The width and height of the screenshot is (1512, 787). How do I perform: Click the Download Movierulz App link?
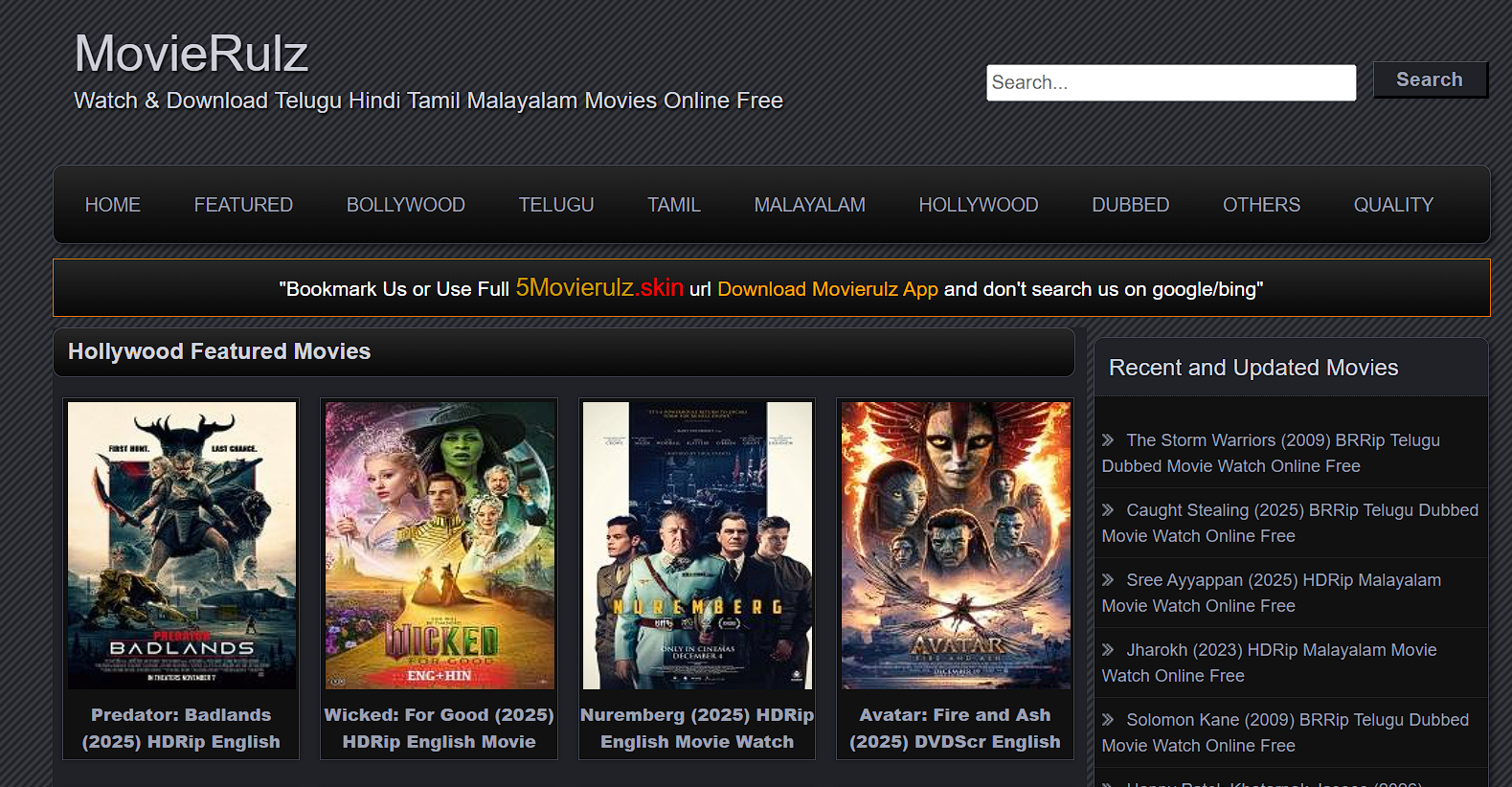pos(827,289)
